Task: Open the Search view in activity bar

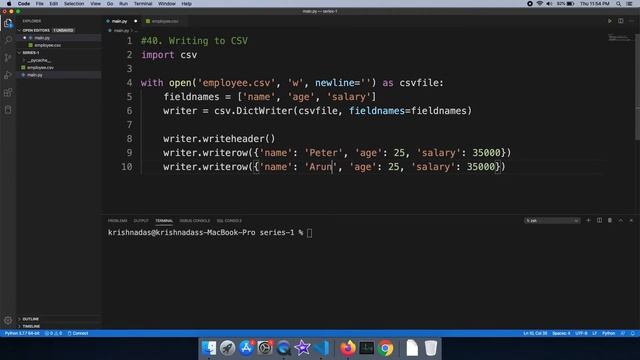Action: tap(8, 40)
